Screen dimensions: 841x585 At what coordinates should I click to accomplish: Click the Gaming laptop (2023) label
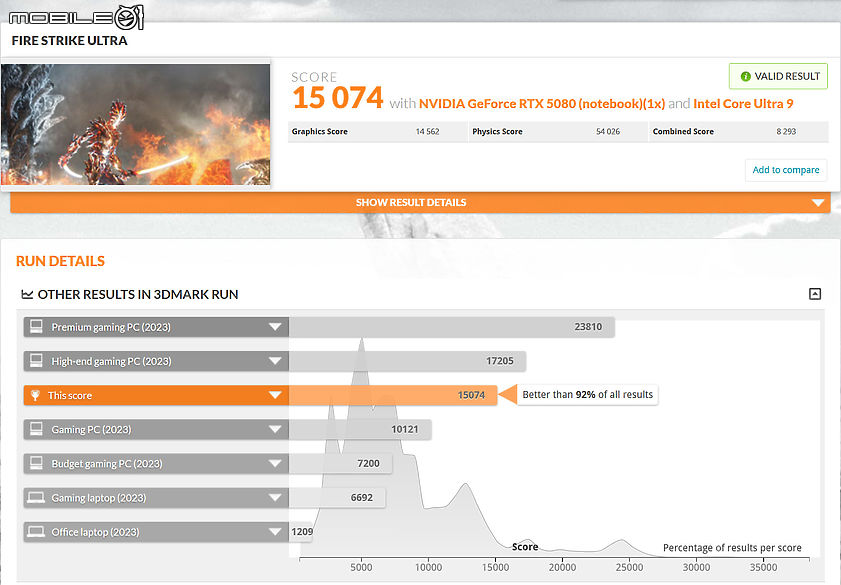coord(99,498)
